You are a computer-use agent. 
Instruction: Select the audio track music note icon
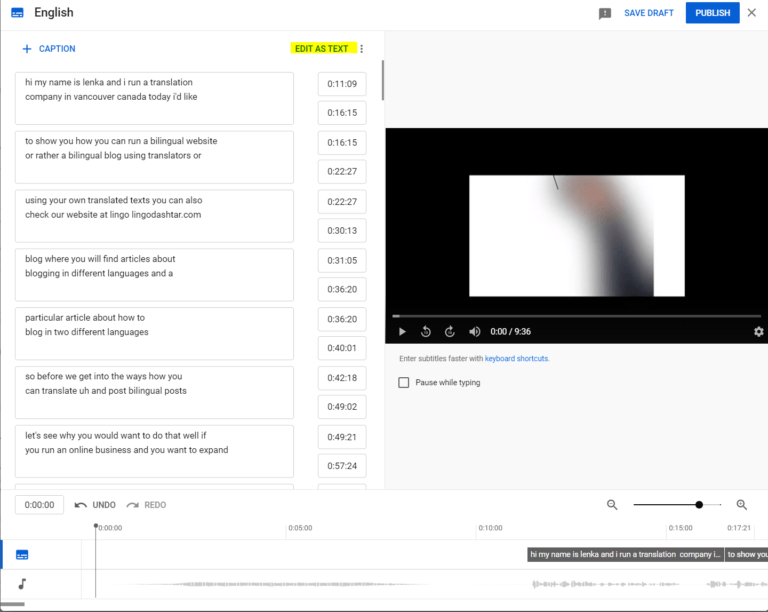pyautogui.click(x=22, y=584)
